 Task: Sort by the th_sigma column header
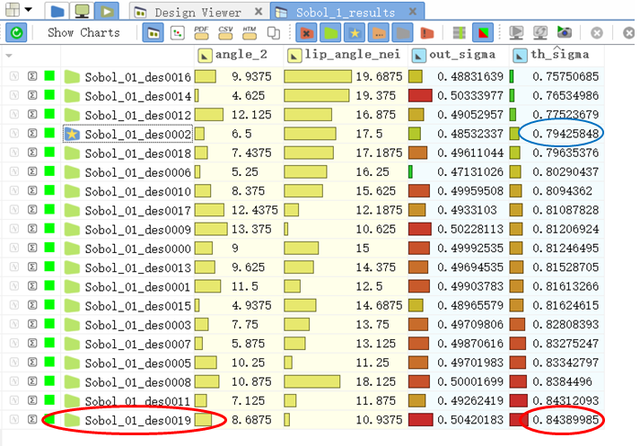click(555, 55)
